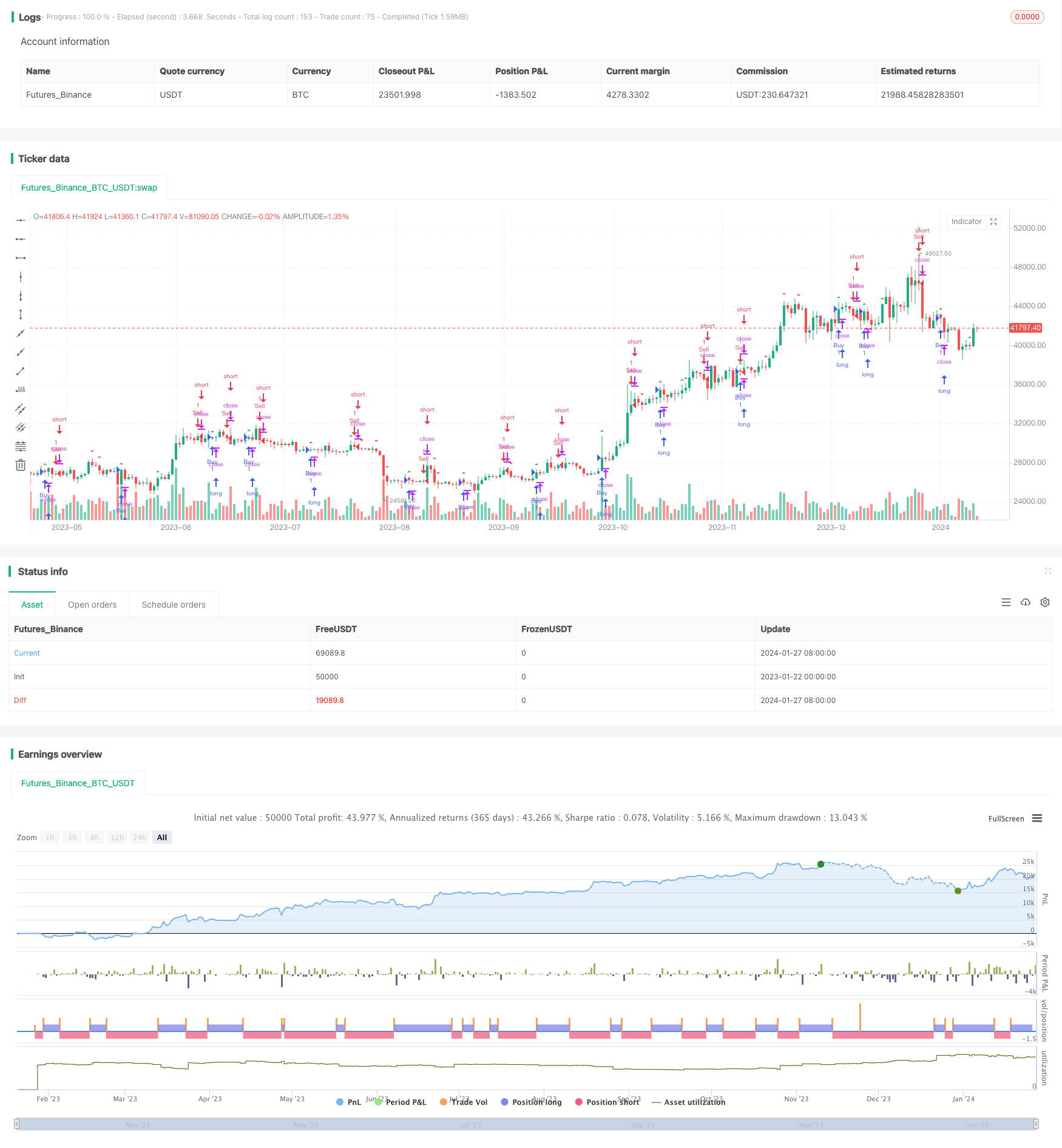
Task: Set zoom range to 1h
Action: (50, 837)
